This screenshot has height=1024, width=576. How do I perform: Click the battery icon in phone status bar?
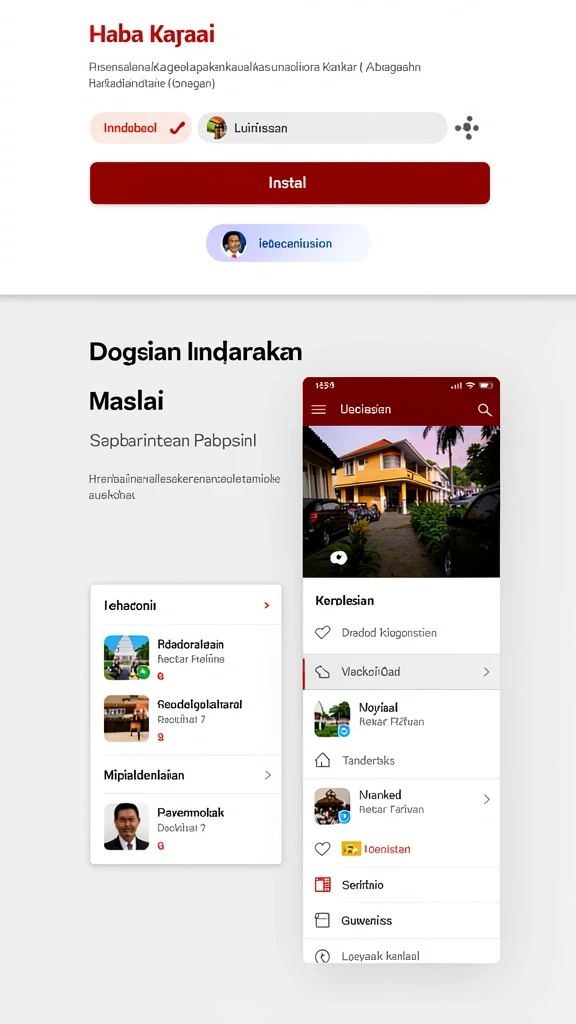(x=486, y=386)
